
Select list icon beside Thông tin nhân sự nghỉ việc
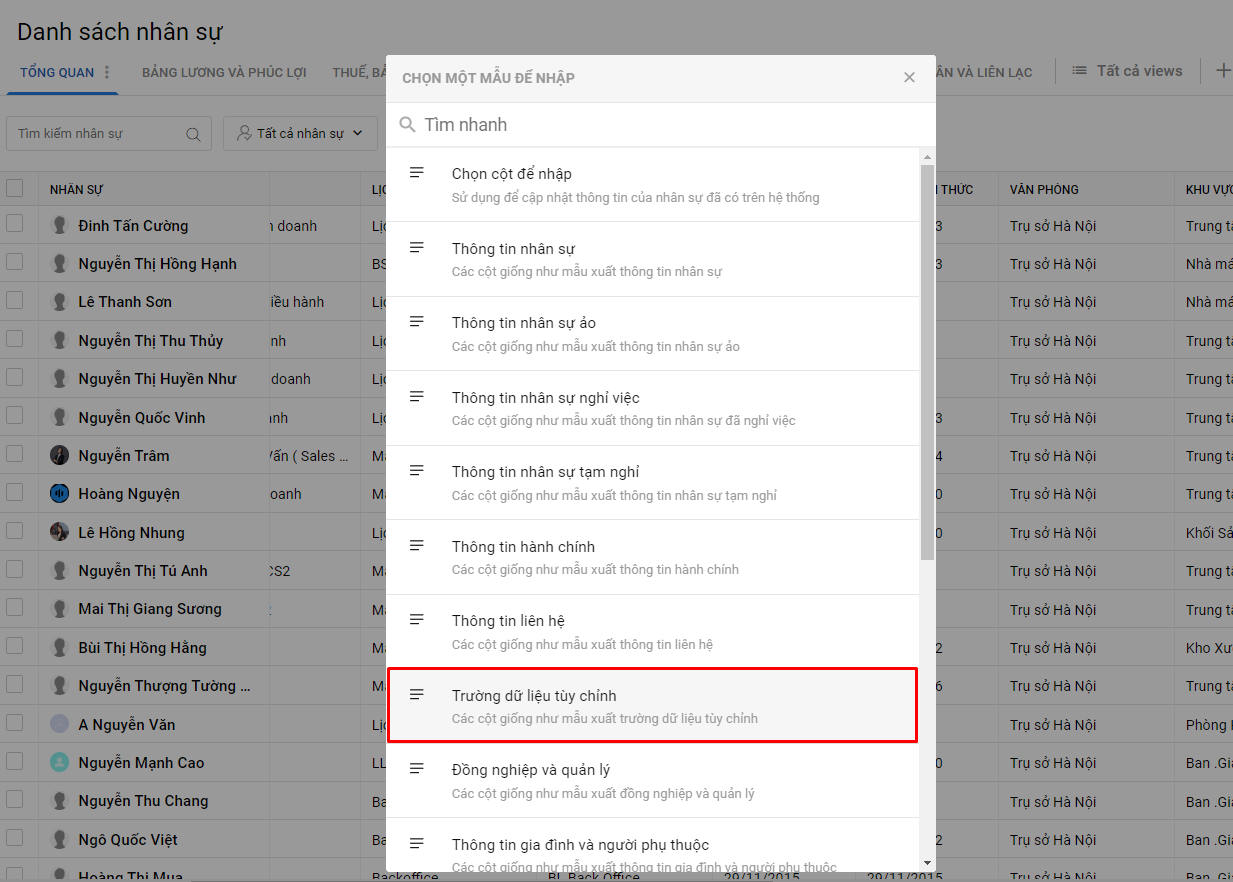(x=417, y=396)
